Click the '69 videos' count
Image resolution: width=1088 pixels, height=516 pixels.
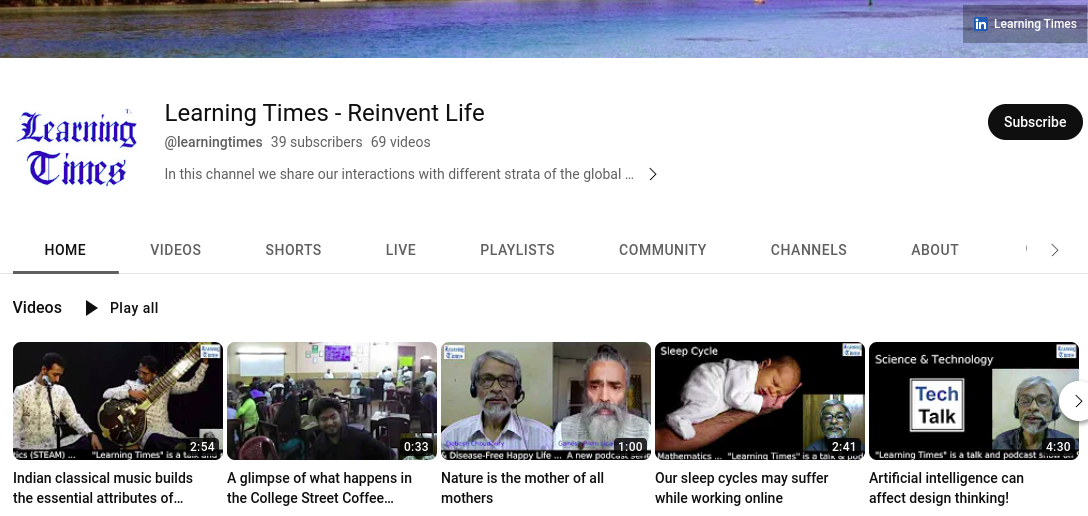point(400,142)
